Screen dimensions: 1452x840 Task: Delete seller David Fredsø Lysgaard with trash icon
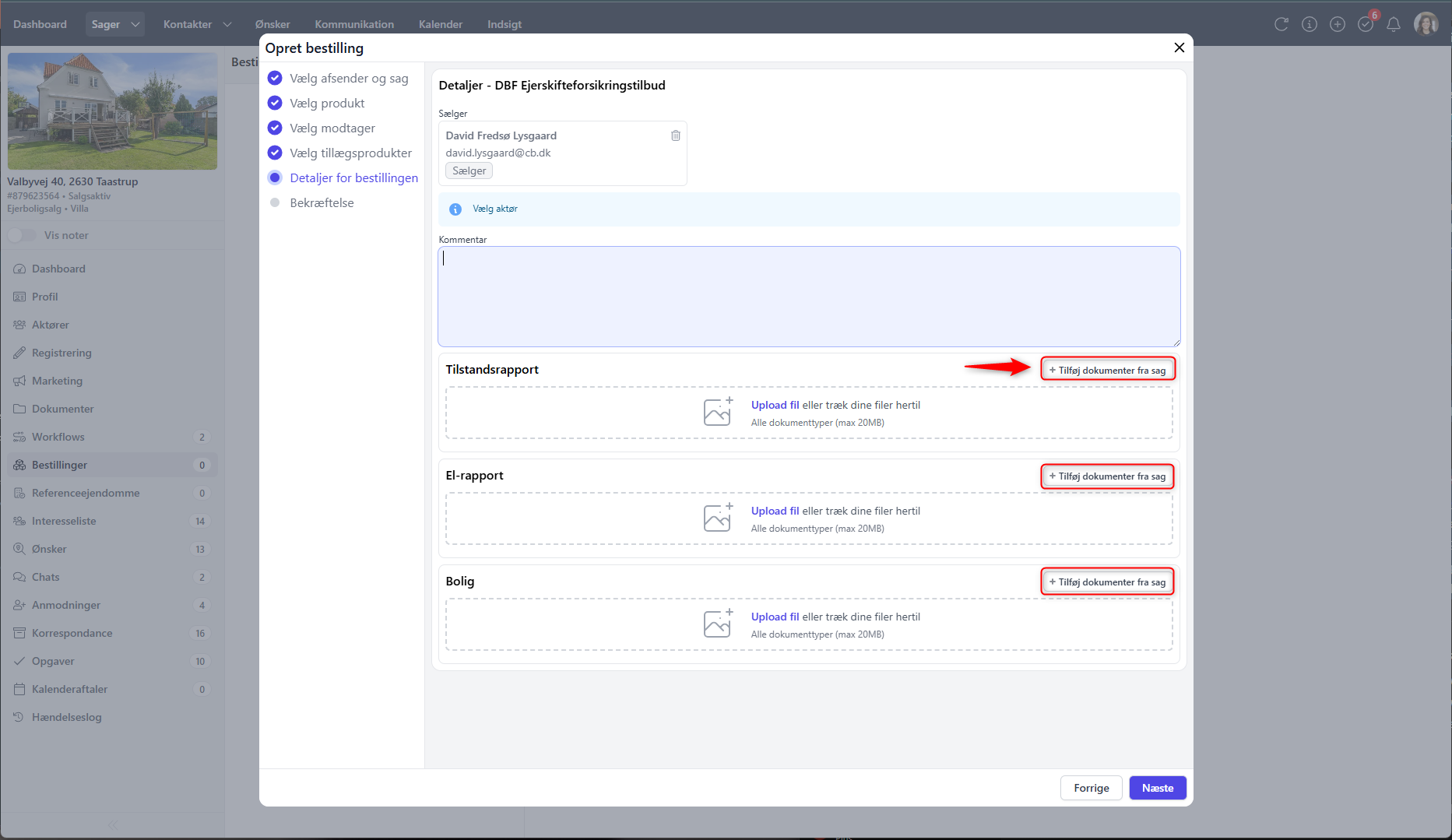click(675, 135)
